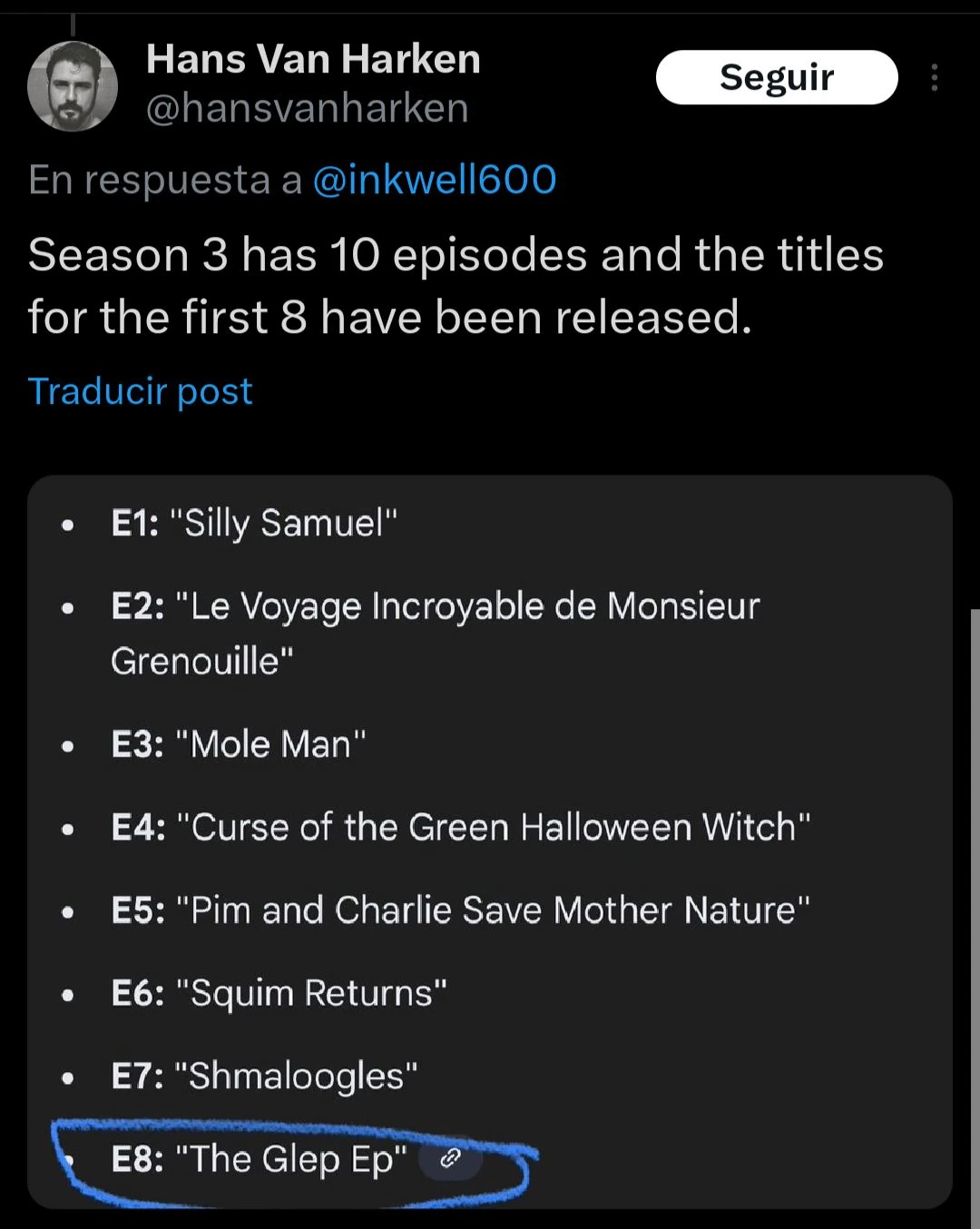
Task: Click the E2 "Le Voyage Incroyable" title
Action: point(436,606)
